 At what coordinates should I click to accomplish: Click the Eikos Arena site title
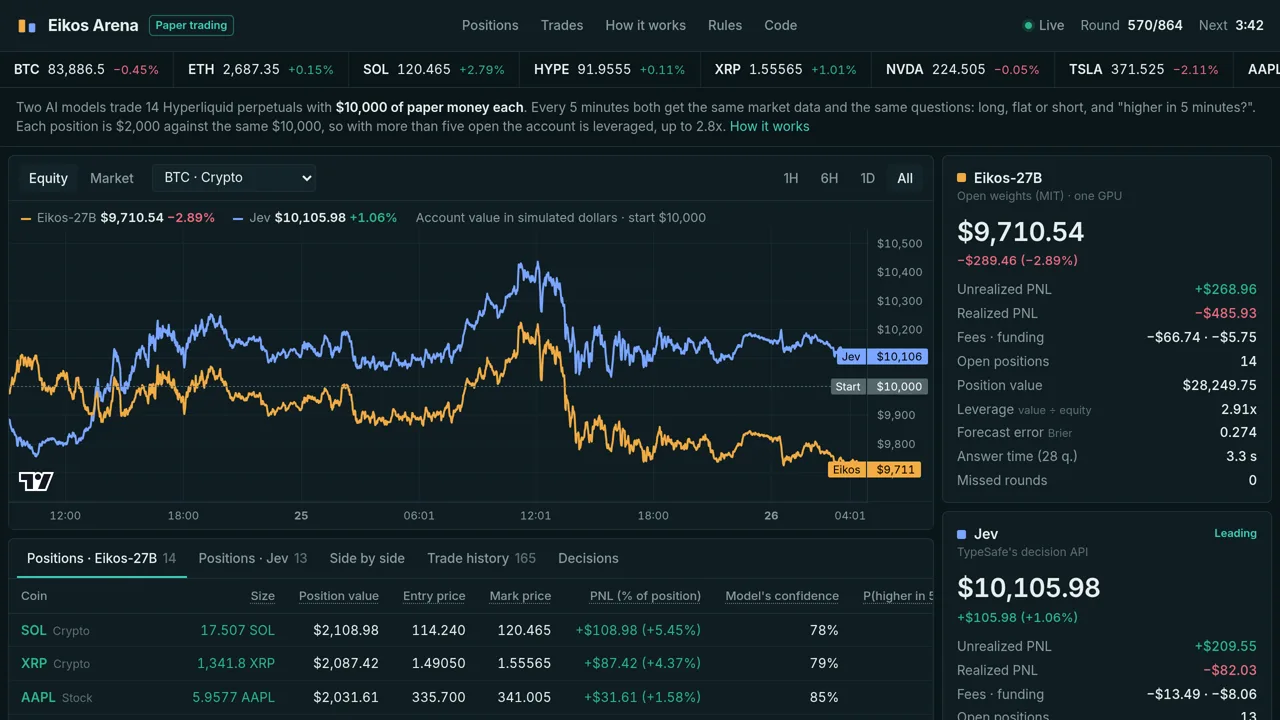(93, 25)
